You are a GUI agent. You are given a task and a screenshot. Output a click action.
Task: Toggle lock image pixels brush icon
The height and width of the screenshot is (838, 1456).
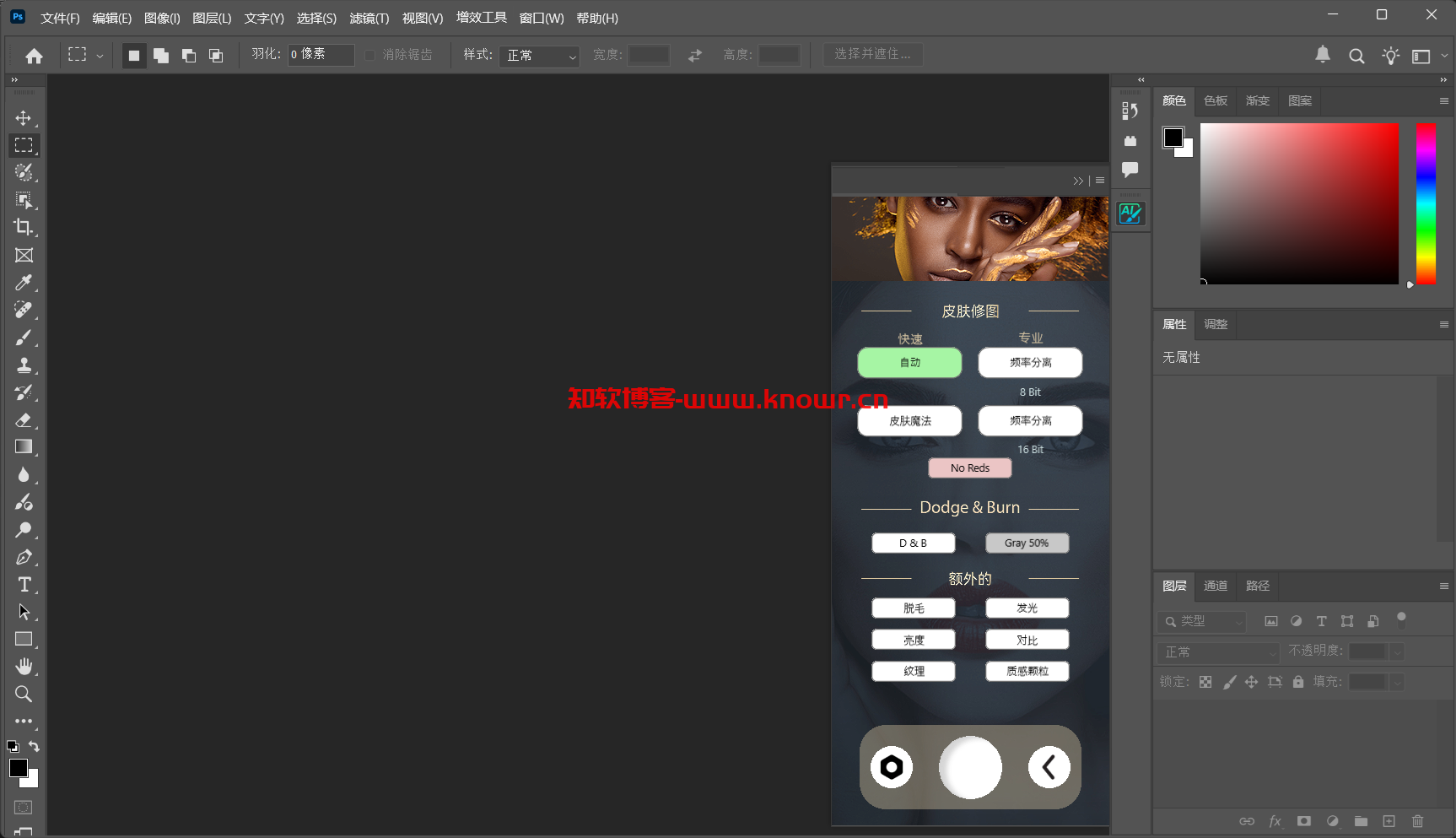coord(1229,682)
